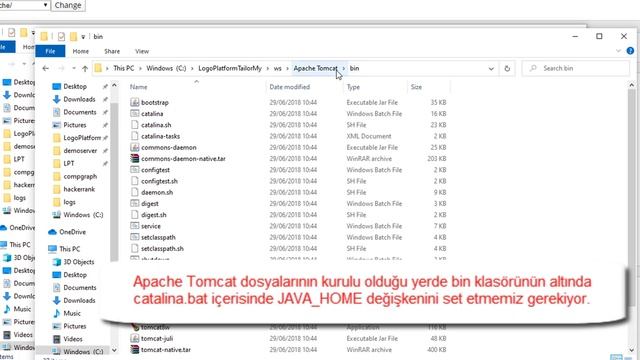Go back with the Back arrow
640x360 pixels.
pyautogui.click(x=46, y=68)
